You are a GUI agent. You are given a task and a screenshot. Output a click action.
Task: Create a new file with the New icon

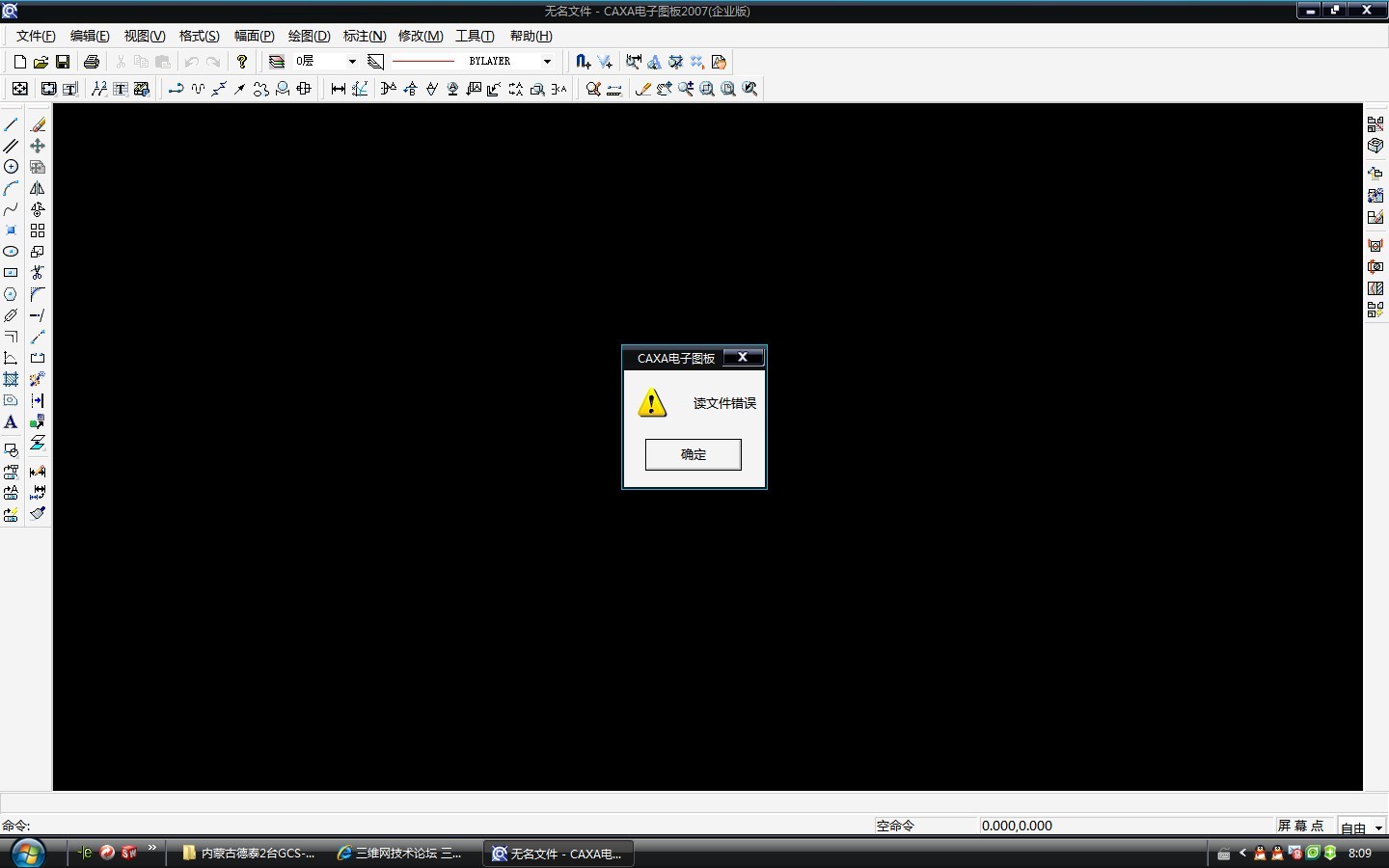click(x=19, y=62)
